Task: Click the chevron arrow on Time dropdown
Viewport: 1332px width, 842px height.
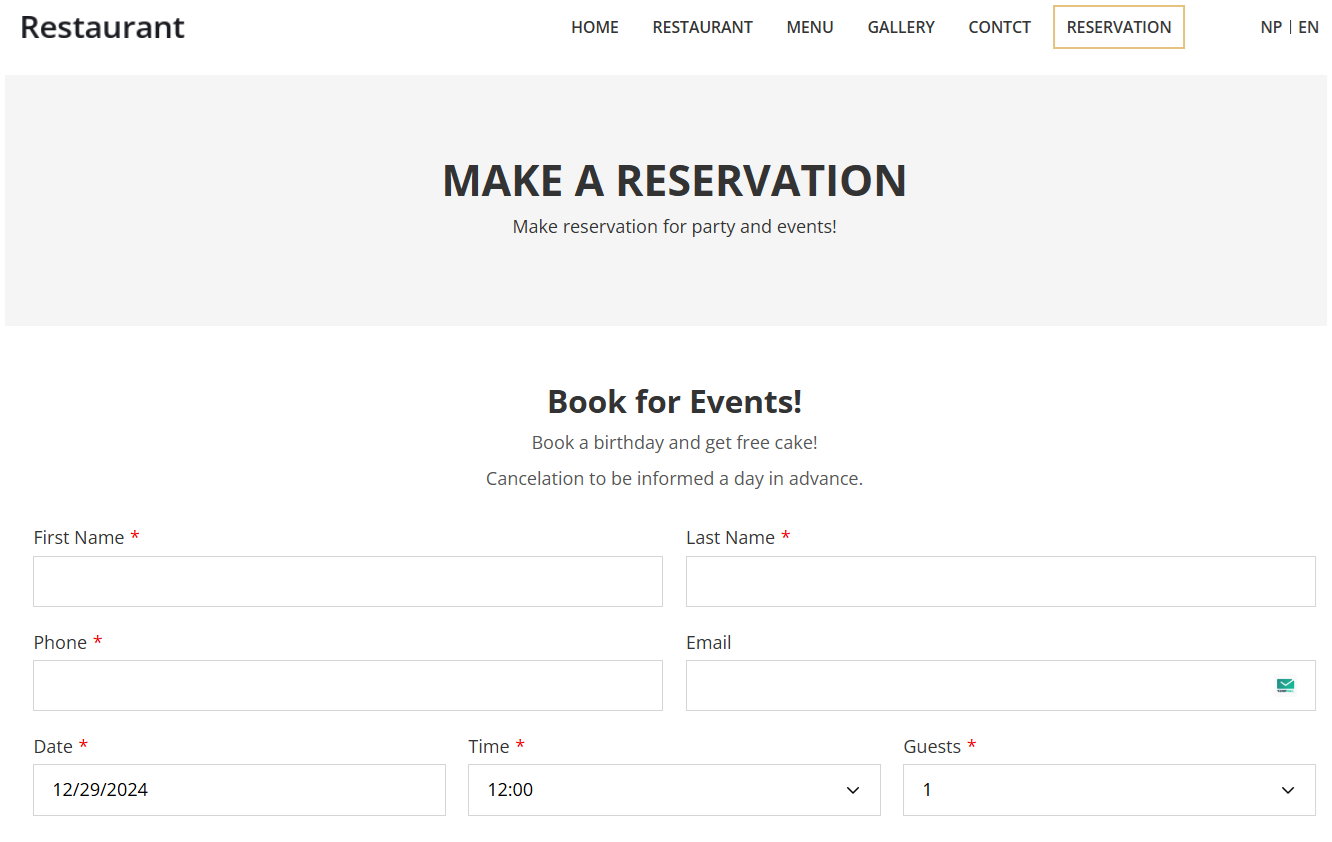Action: [853, 790]
